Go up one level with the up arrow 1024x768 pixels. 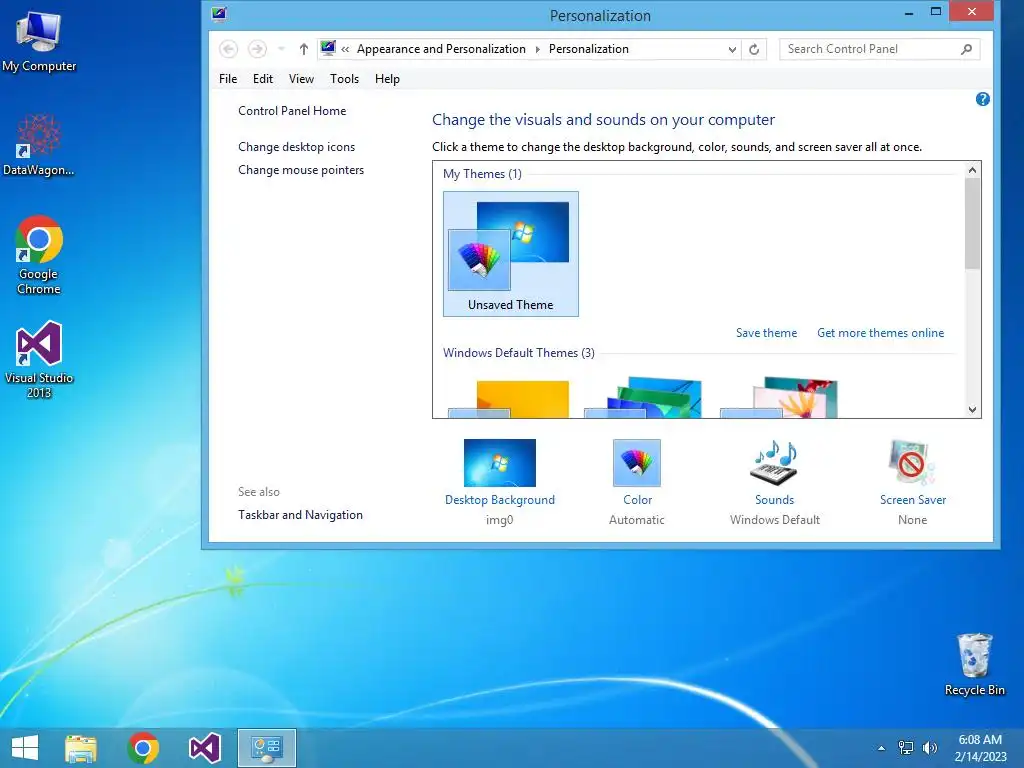click(304, 49)
